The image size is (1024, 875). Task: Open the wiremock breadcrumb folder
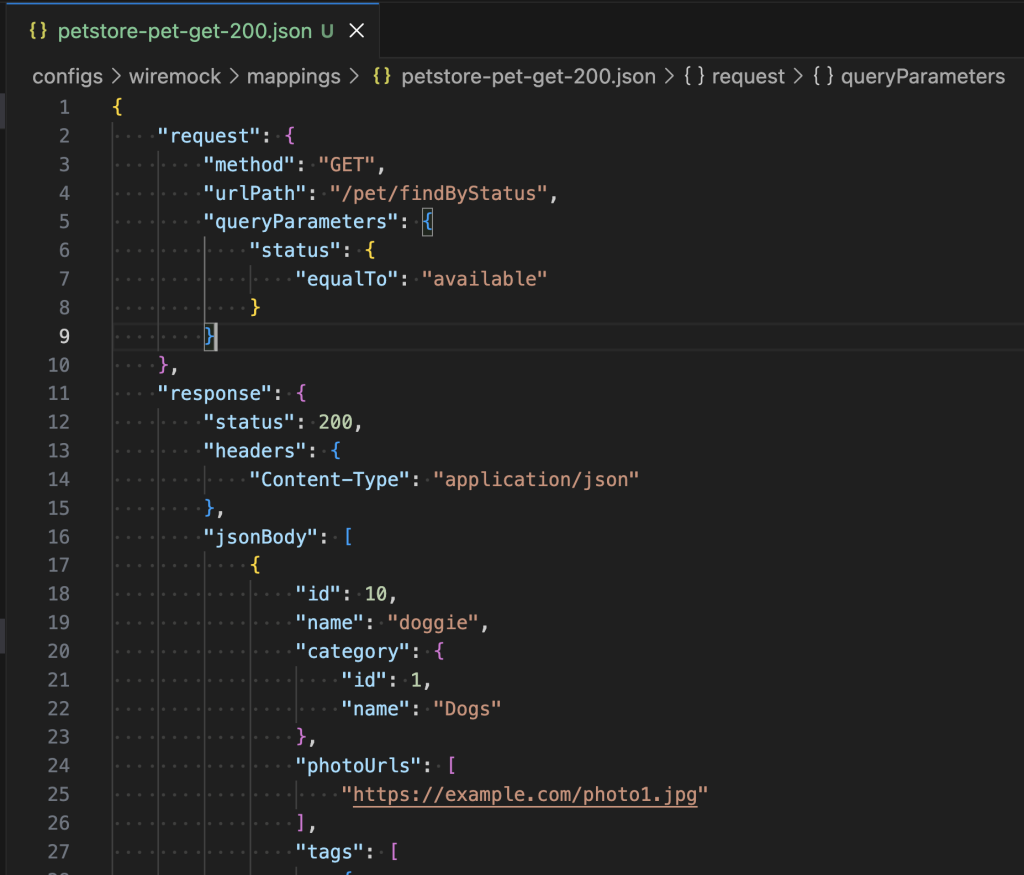175,77
